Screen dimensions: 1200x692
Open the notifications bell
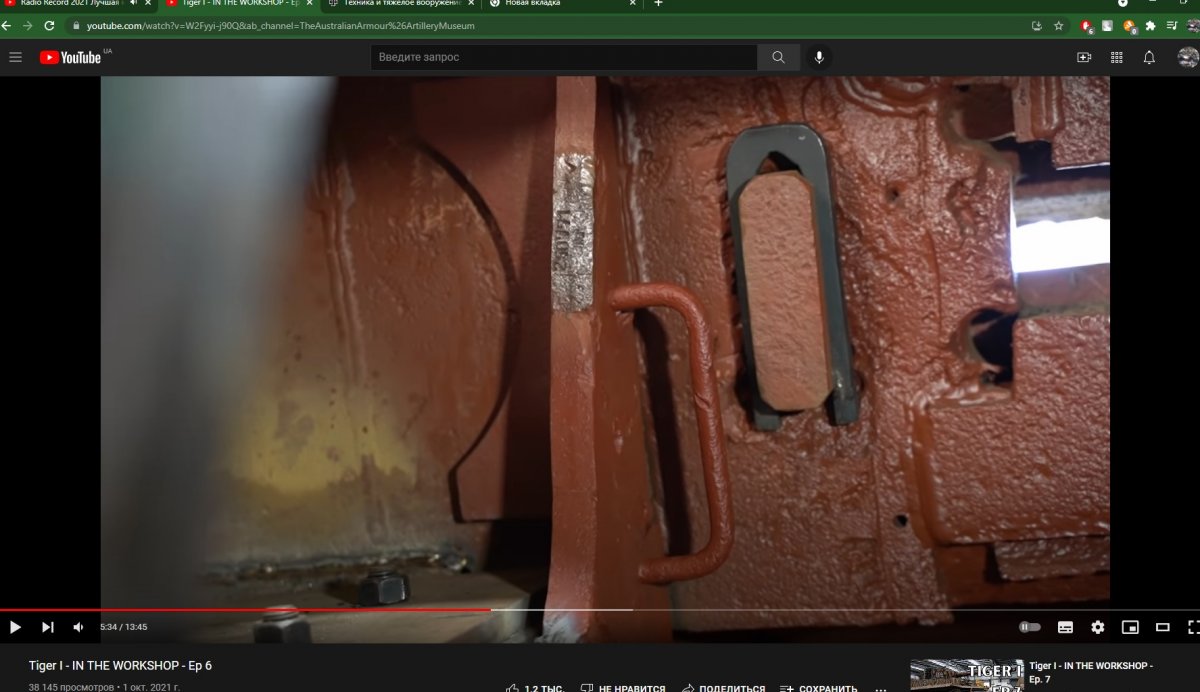click(x=1149, y=57)
